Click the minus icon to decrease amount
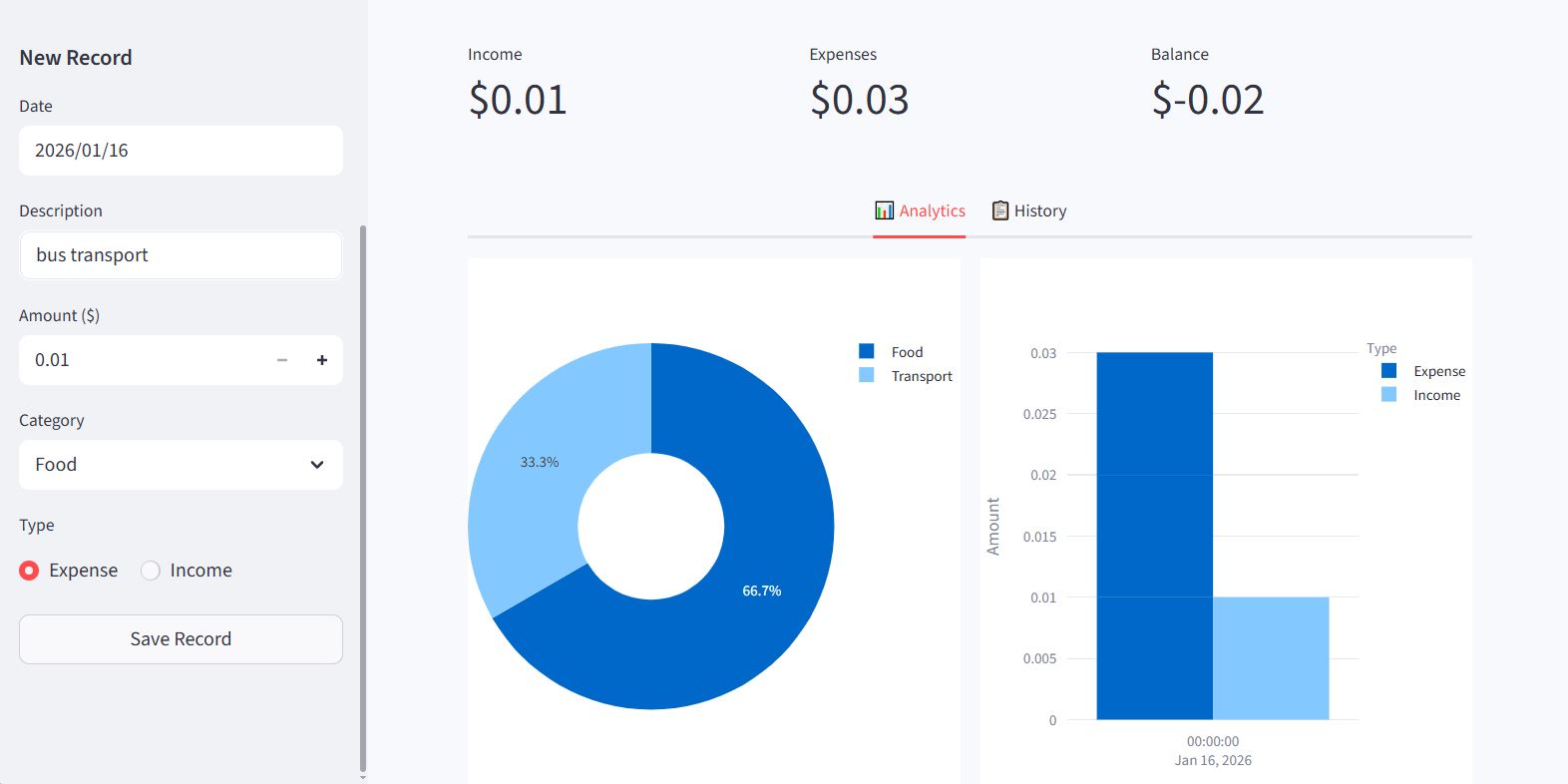Viewport: 1568px width, 784px height. pos(282,360)
